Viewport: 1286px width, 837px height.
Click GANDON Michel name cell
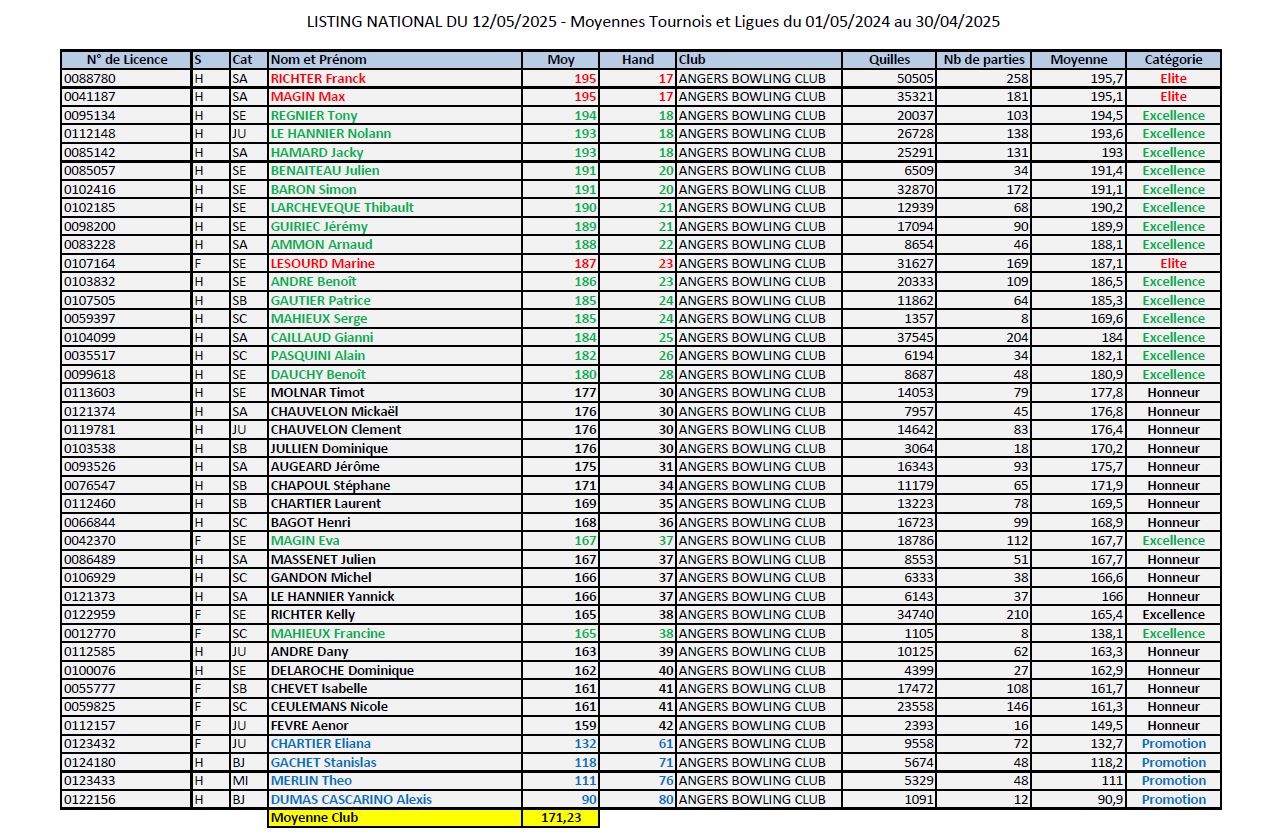point(395,577)
